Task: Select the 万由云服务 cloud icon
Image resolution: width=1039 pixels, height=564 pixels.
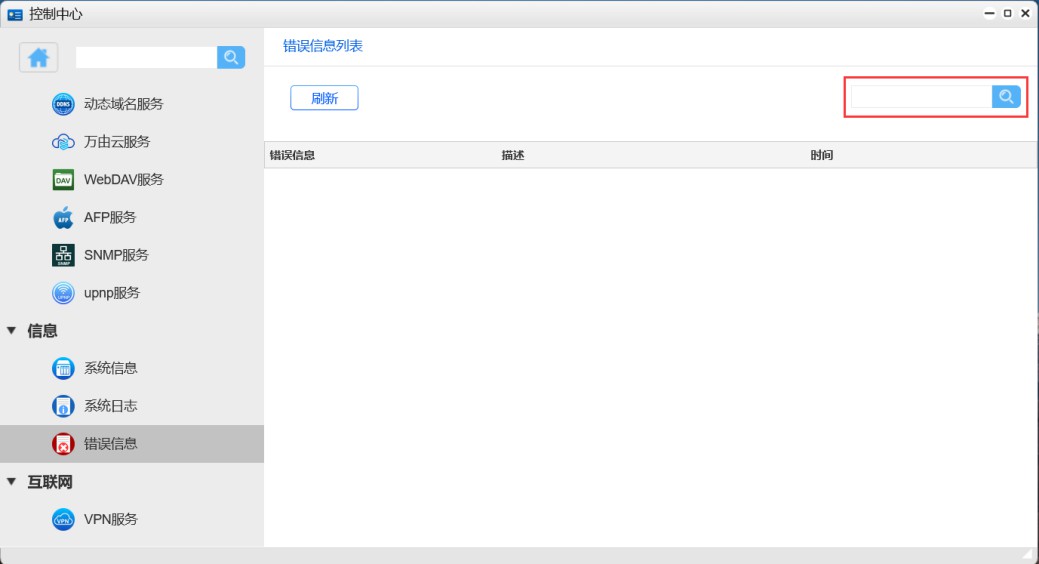Action: click(63, 142)
